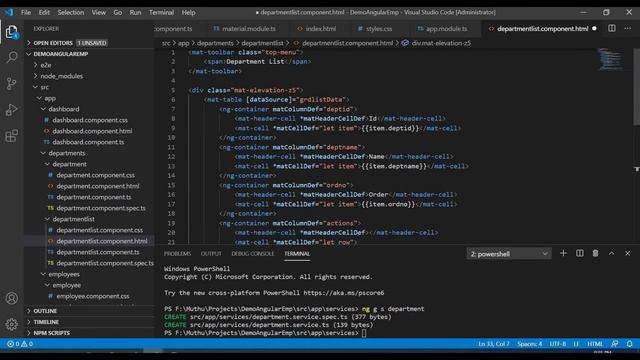Open the Edit menu
Image resolution: width=640 pixels, height=360 pixels.
(x=44, y=12)
